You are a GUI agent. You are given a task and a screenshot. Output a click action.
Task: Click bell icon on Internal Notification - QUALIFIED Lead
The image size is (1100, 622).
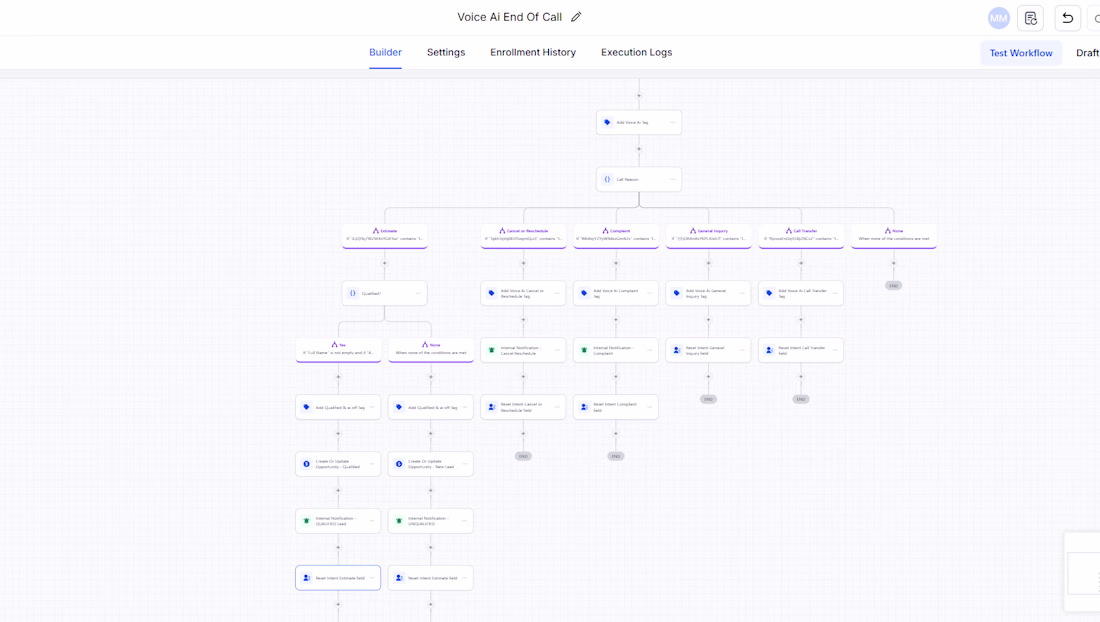point(307,521)
